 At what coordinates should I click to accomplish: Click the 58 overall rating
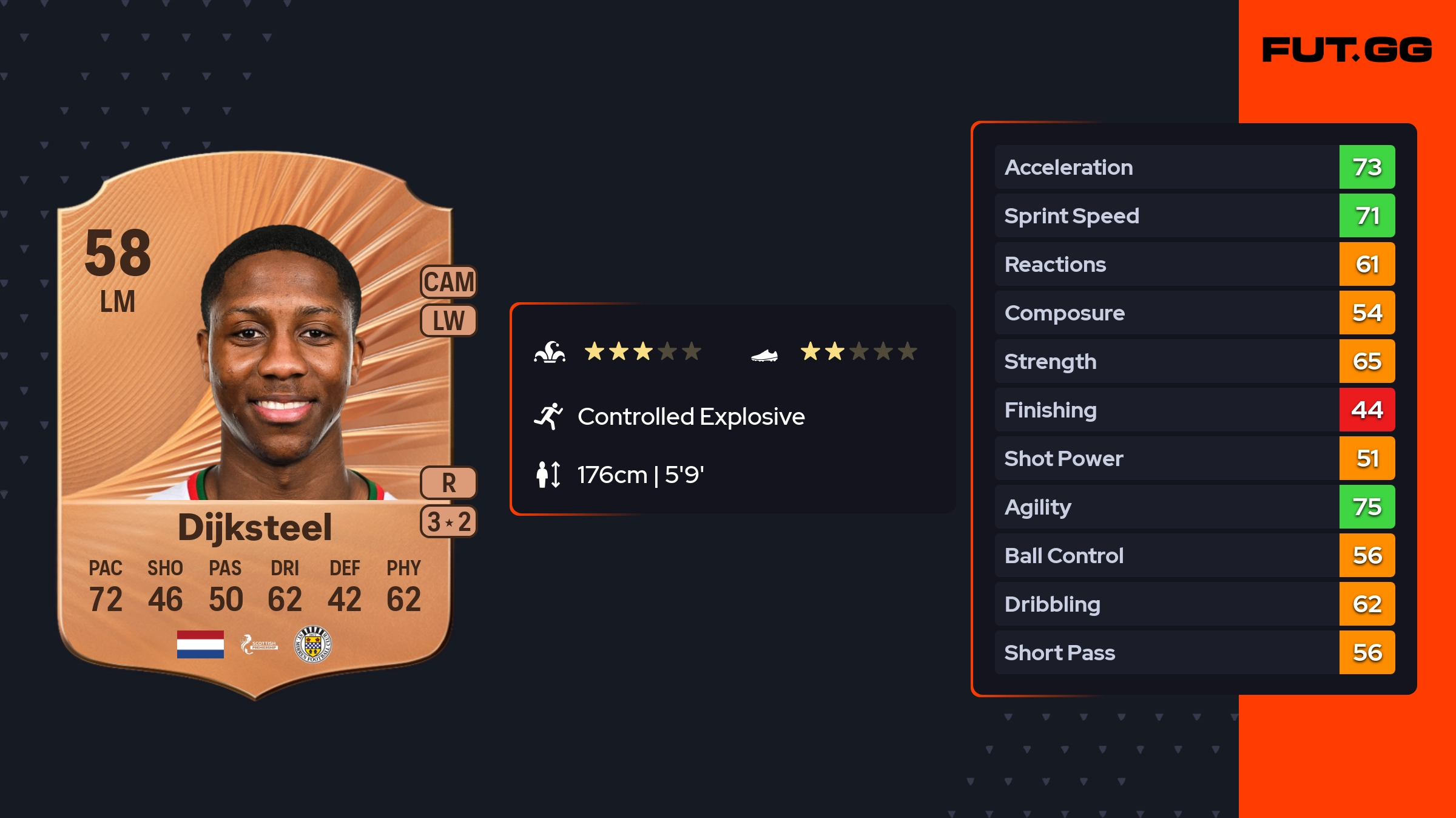tap(118, 254)
